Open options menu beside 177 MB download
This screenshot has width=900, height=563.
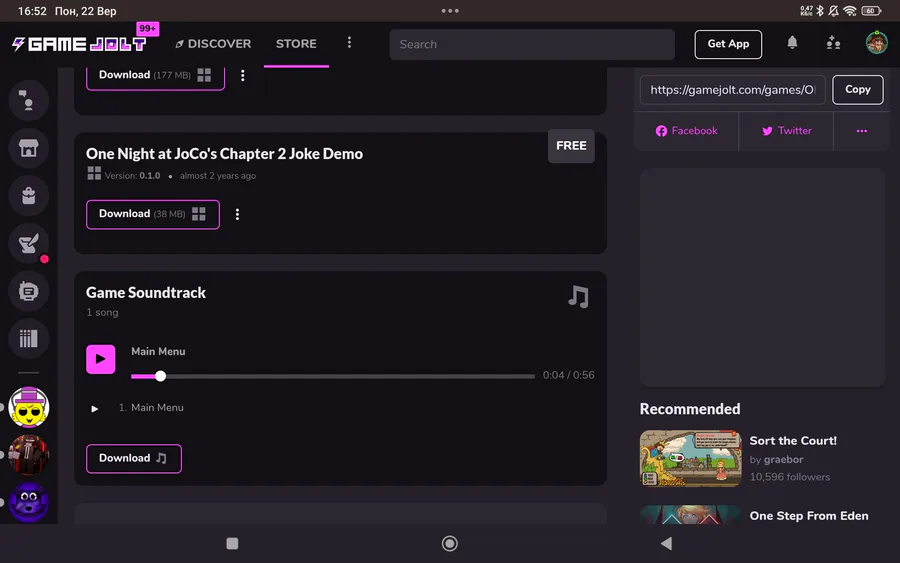243,75
